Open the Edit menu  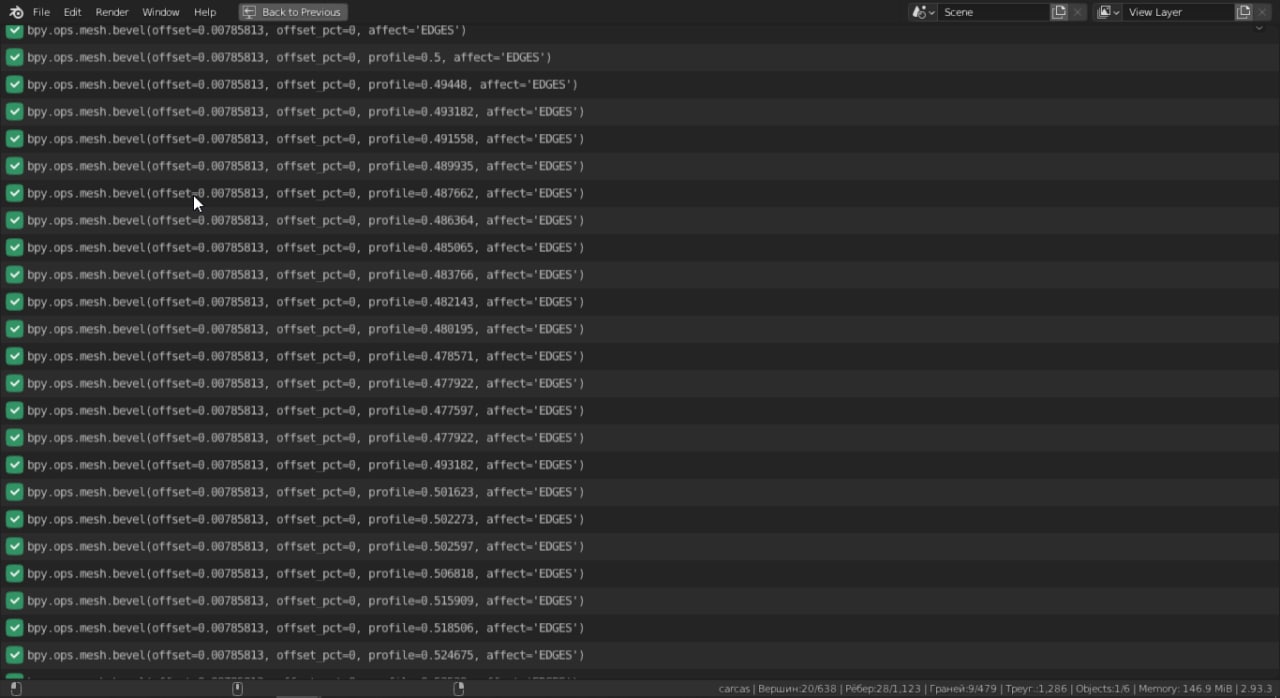pos(72,12)
